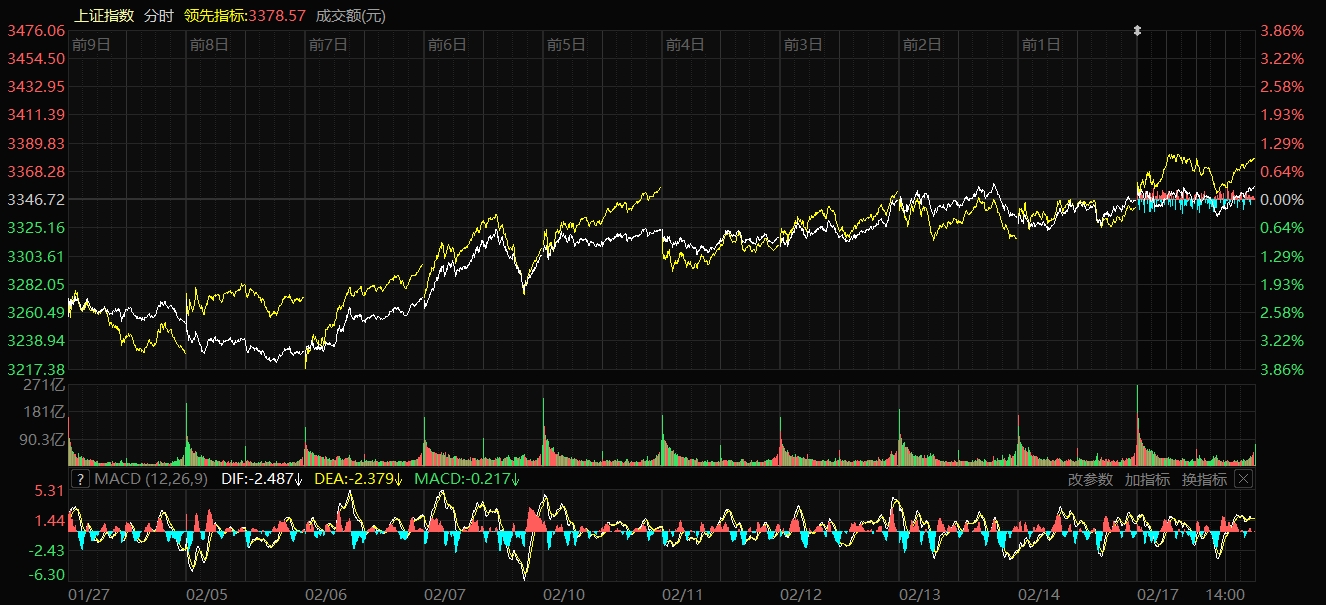Click the 01/27 date label
1326x605 pixels.
coord(88,595)
